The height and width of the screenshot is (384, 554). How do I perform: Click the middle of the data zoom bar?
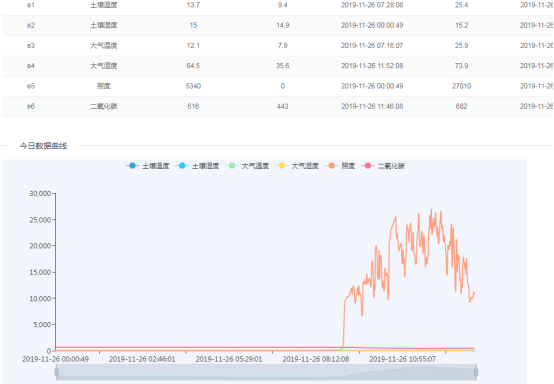(266, 372)
